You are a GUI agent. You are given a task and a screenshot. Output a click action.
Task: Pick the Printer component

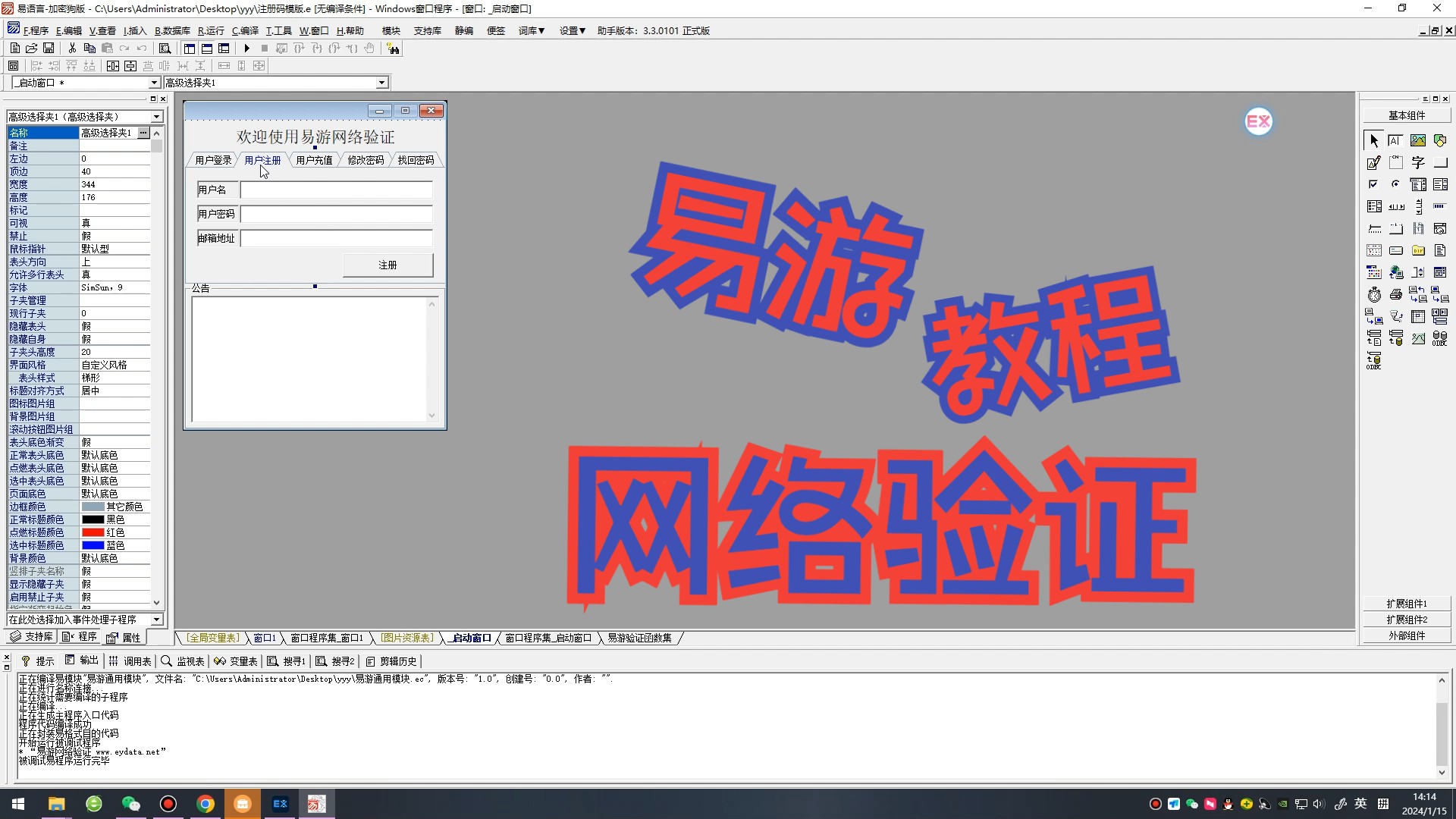1395,294
